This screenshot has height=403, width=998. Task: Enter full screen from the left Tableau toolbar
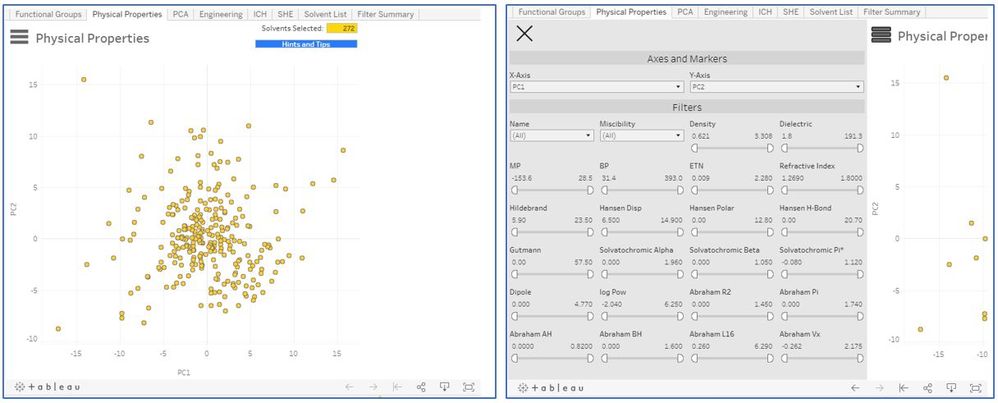[468, 387]
